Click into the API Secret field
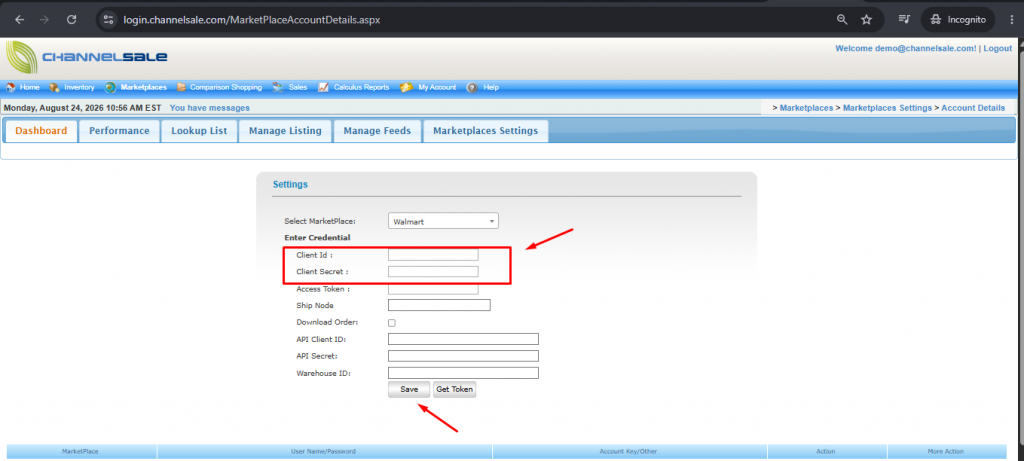This screenshot has width=1024, height=461. coord(463,356)
